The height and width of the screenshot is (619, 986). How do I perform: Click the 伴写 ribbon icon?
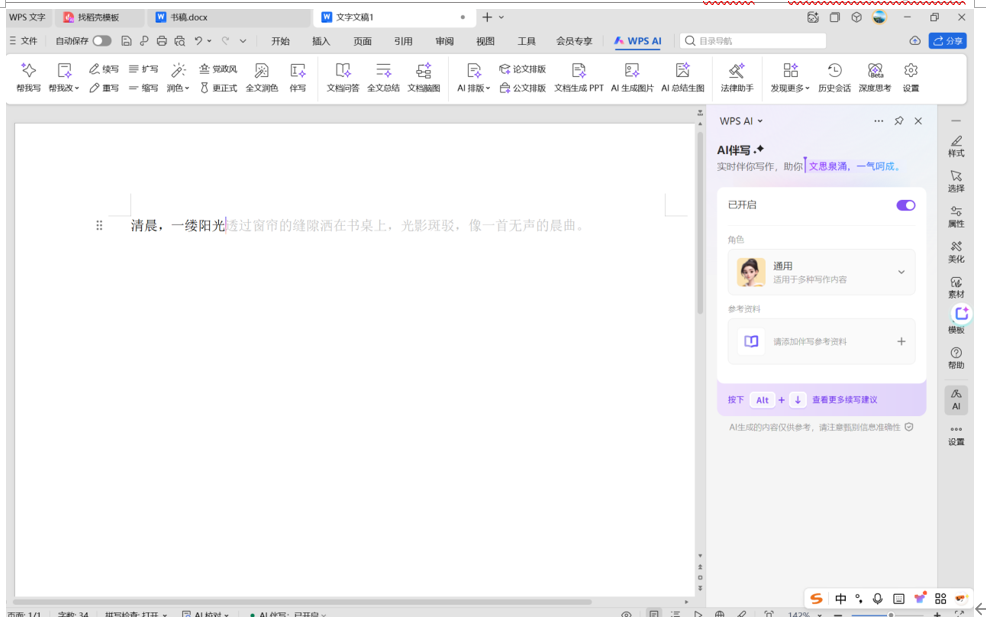[297, 77]
